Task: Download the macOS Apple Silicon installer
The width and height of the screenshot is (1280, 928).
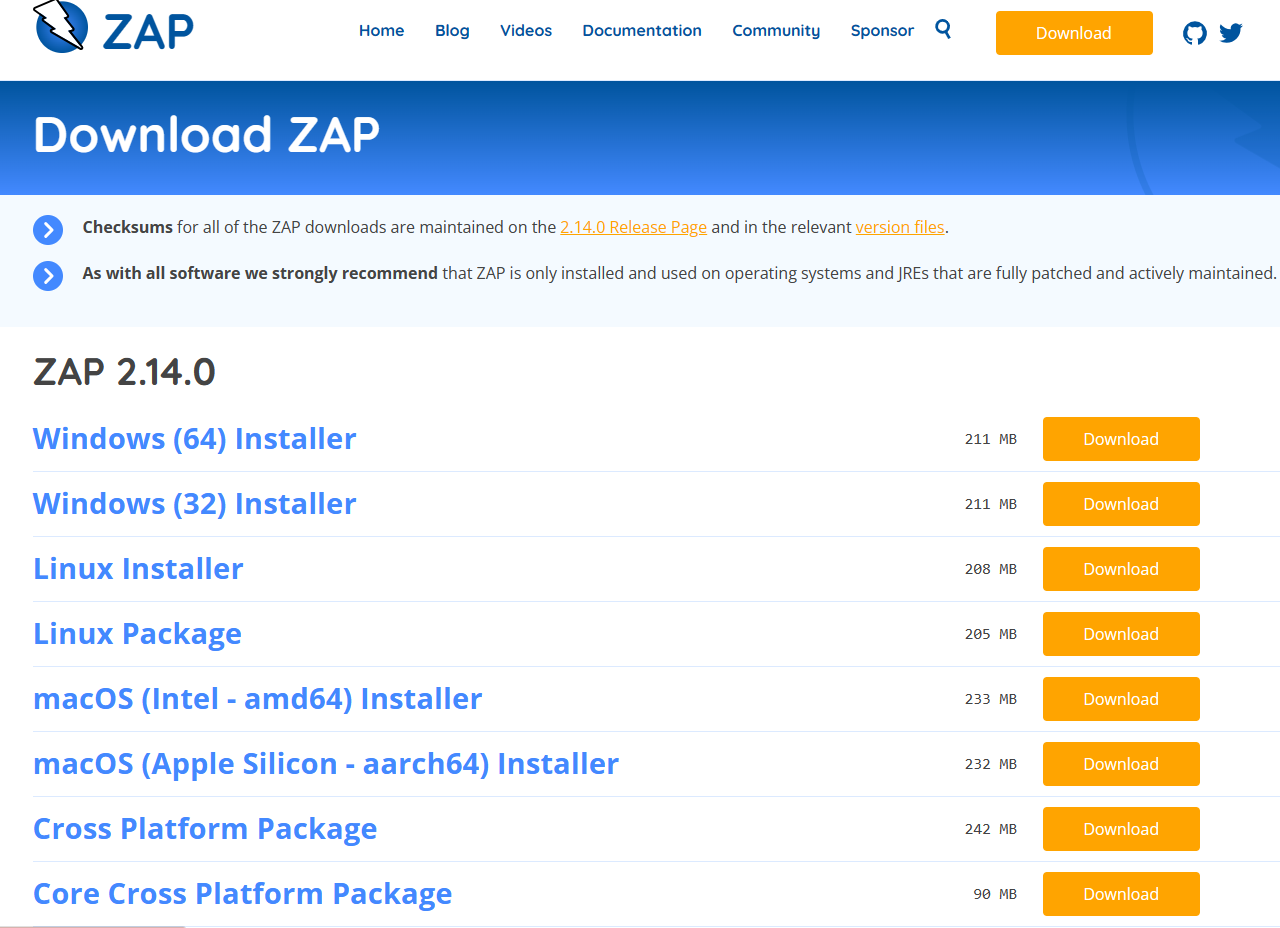Action: point(1120,764)
